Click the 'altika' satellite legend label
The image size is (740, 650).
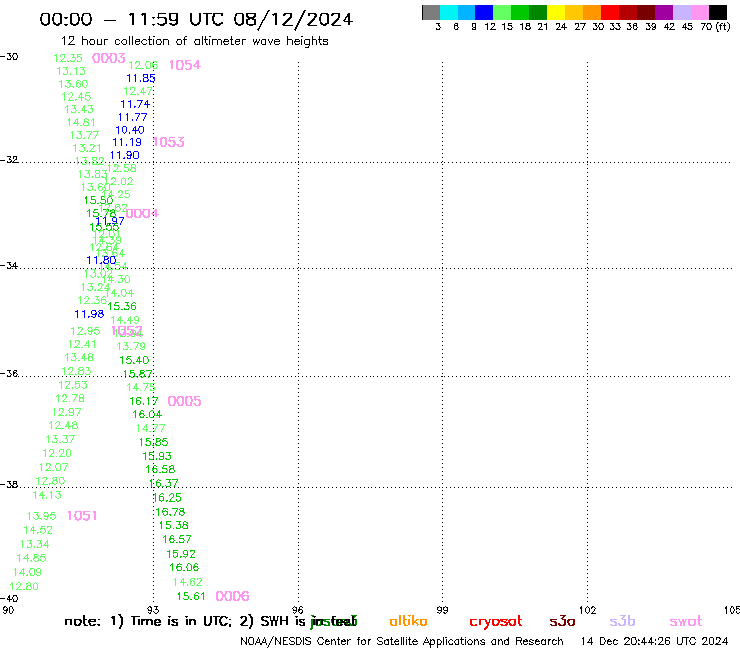tap(408, 621)
